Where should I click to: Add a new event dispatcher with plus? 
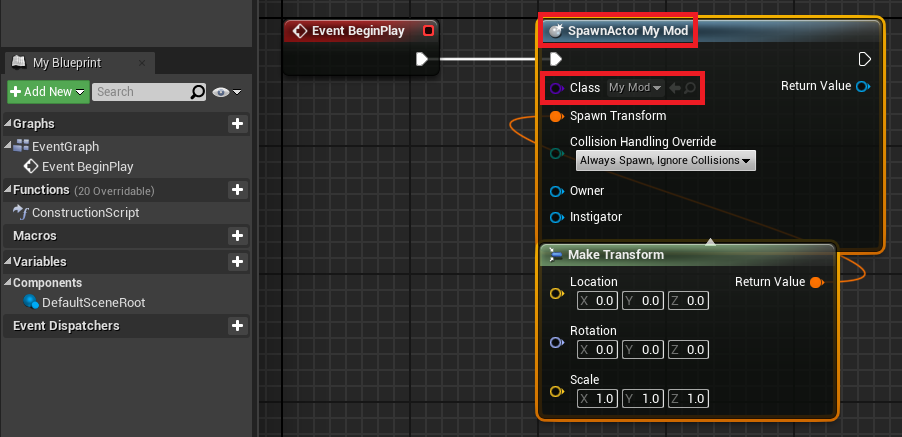click(x=237, y=326)
